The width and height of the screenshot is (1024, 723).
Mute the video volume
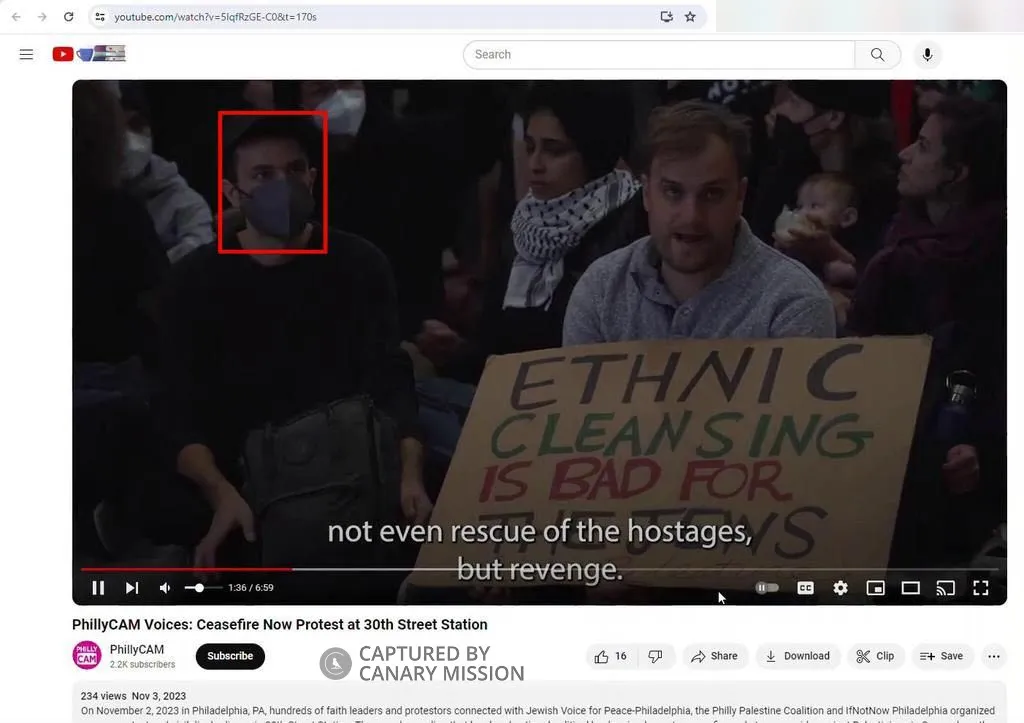[165, 588]
